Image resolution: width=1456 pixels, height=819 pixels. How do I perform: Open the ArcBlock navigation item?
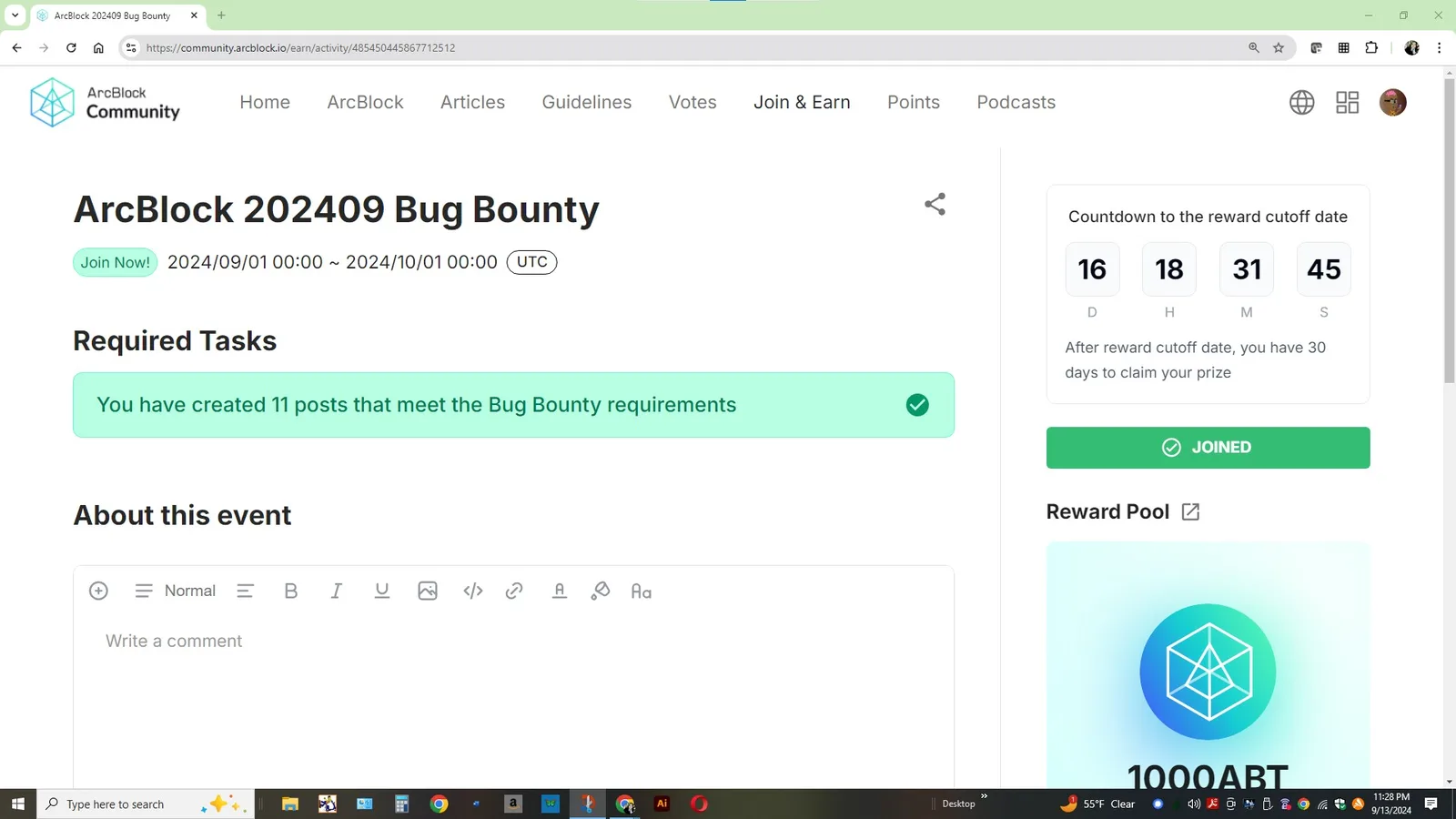click(x=365, y=103)
